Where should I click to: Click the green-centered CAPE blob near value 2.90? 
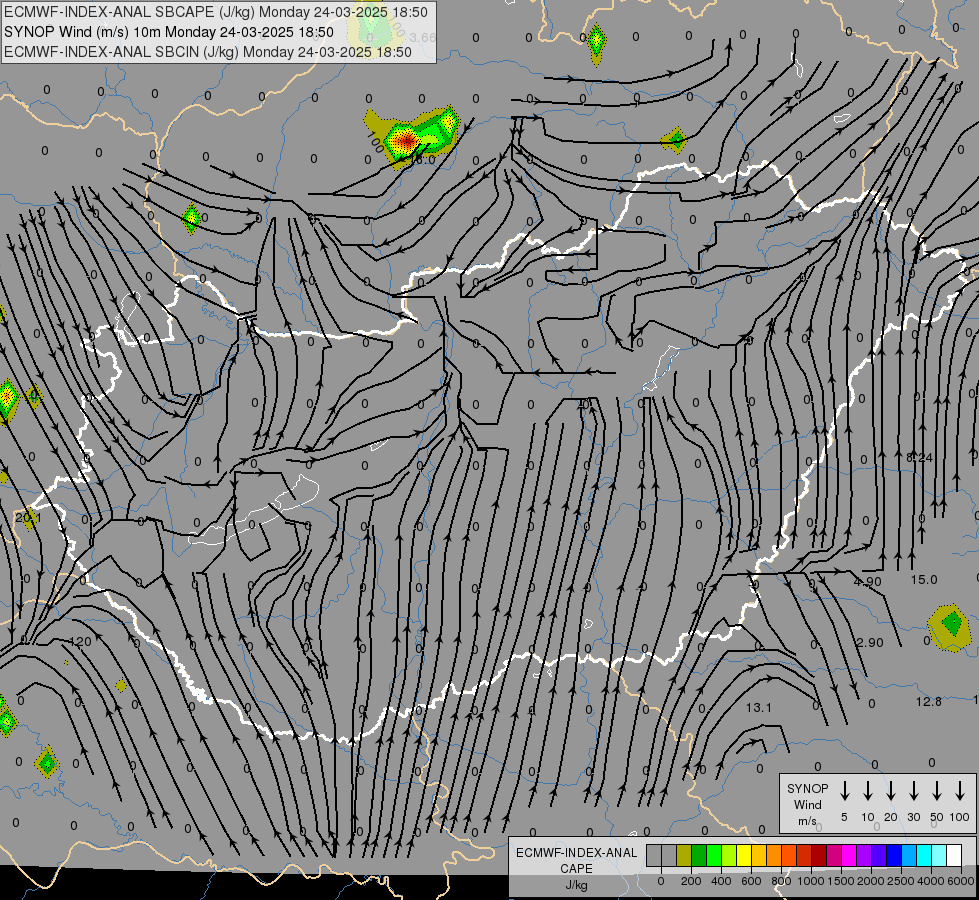point(950,626)
